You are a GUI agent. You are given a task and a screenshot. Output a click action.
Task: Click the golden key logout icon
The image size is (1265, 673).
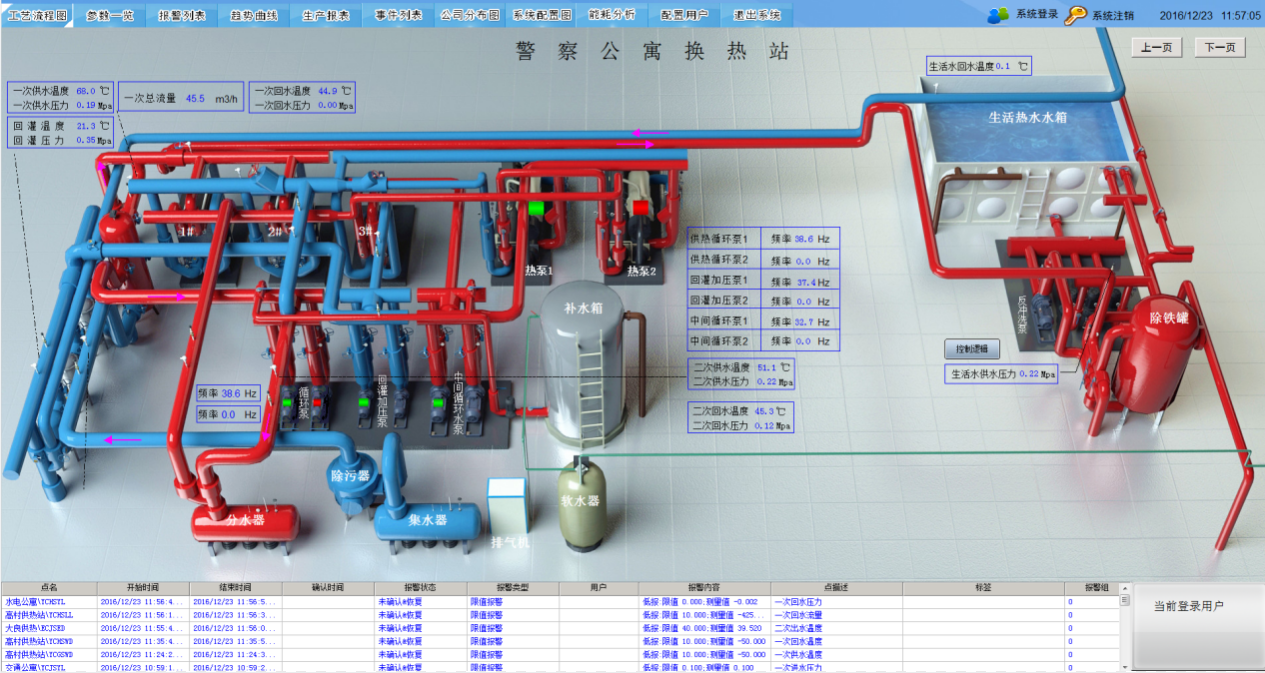pos(1076,15)
